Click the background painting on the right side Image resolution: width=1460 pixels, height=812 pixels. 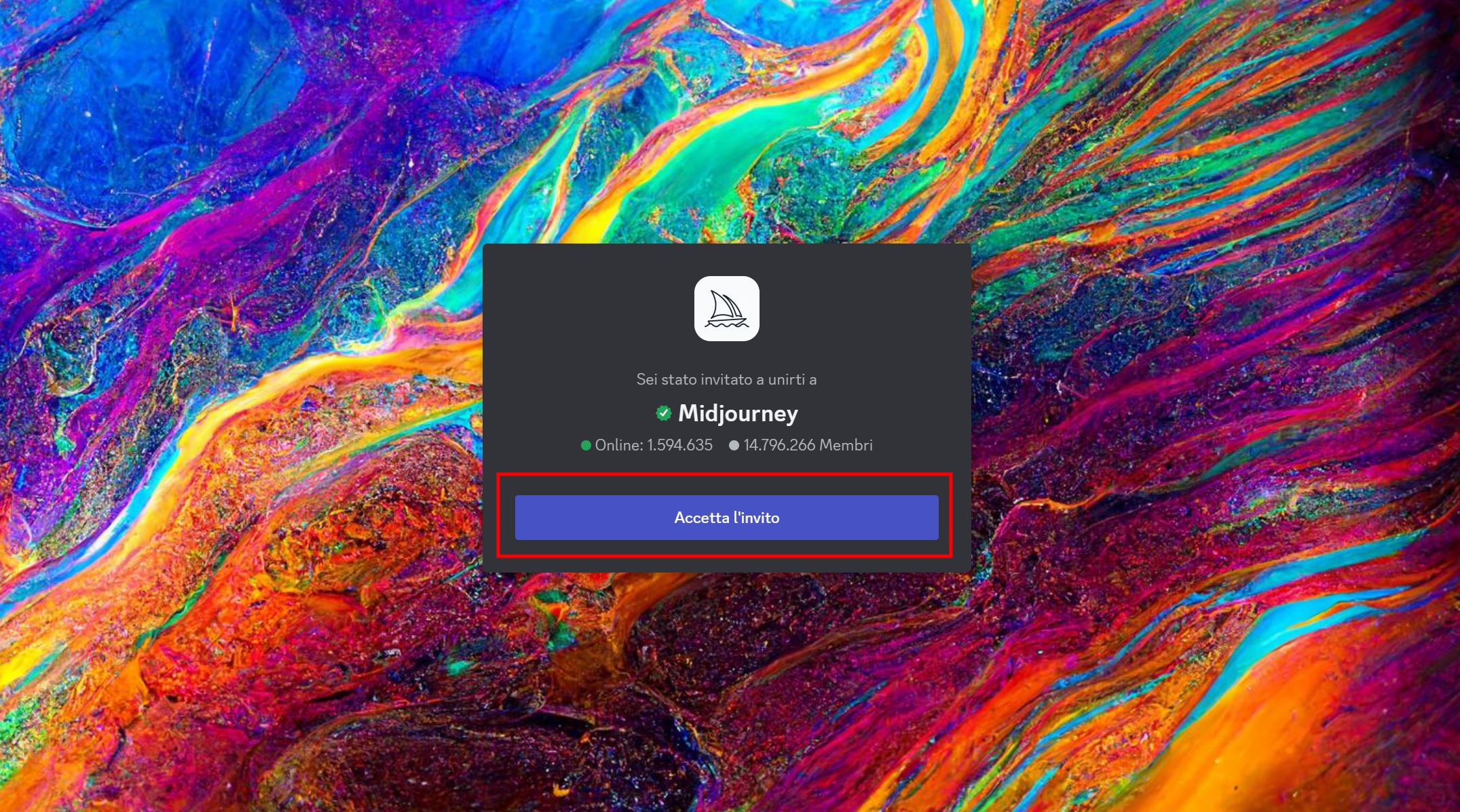pyautogui.click(x=1222, y=407)
